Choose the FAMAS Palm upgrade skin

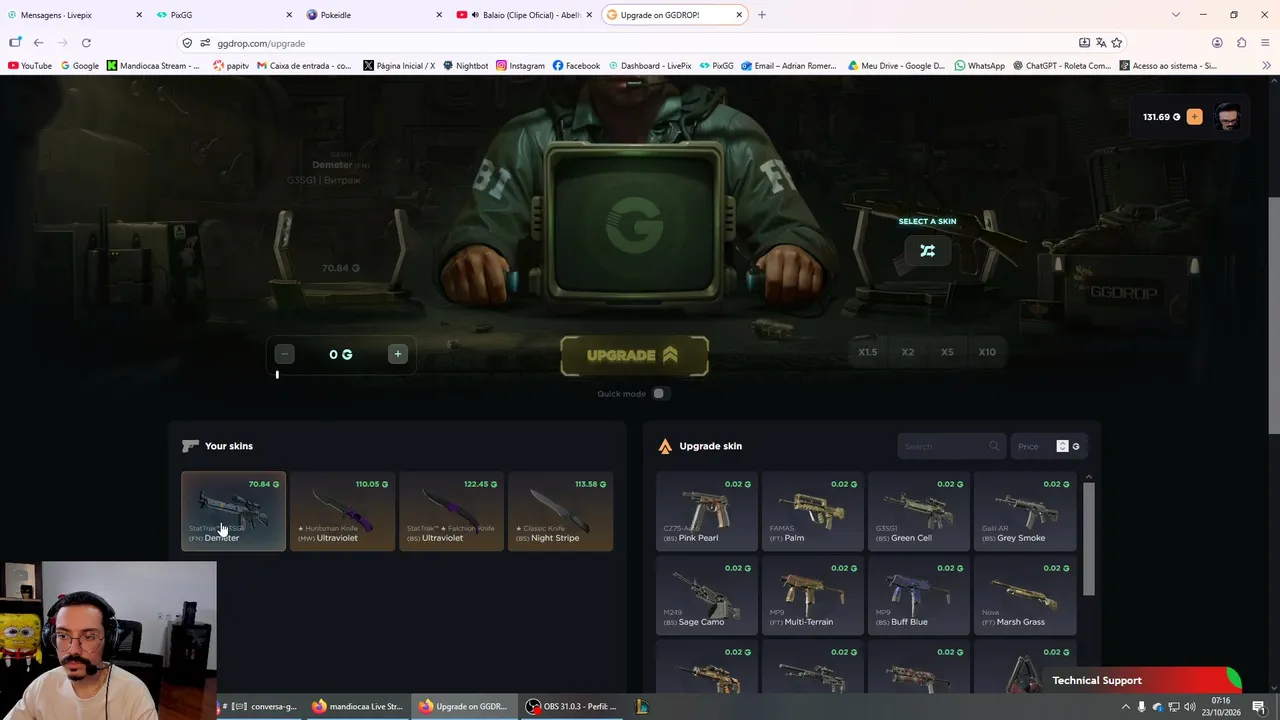[x=813, y=511]
